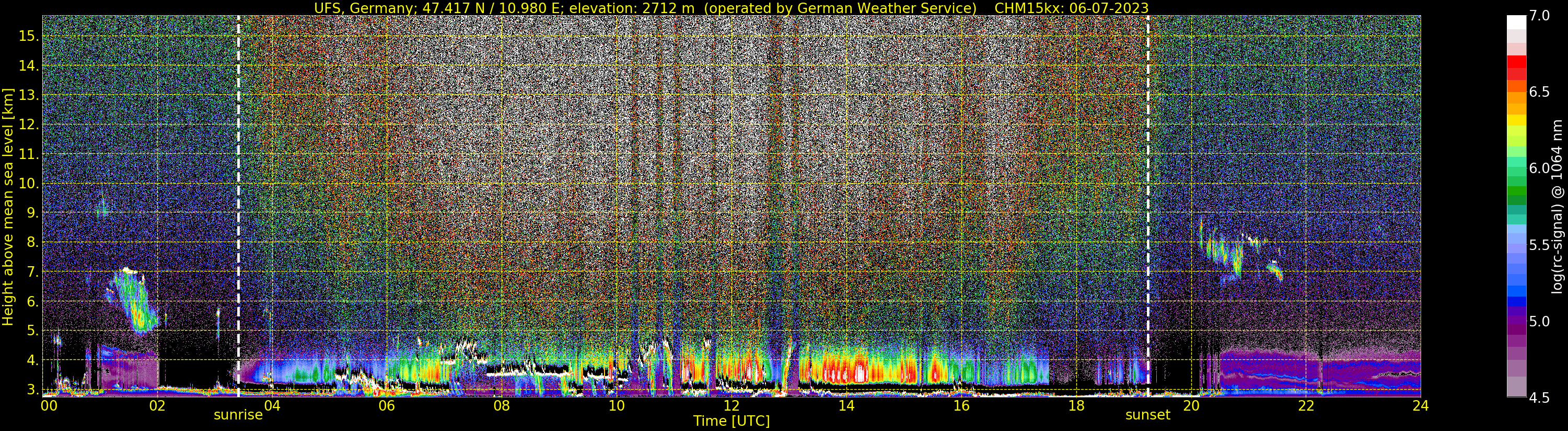Click the "15." height axis tick label
Viewport: 1568px width, 431px height.
tap(29, 36)
